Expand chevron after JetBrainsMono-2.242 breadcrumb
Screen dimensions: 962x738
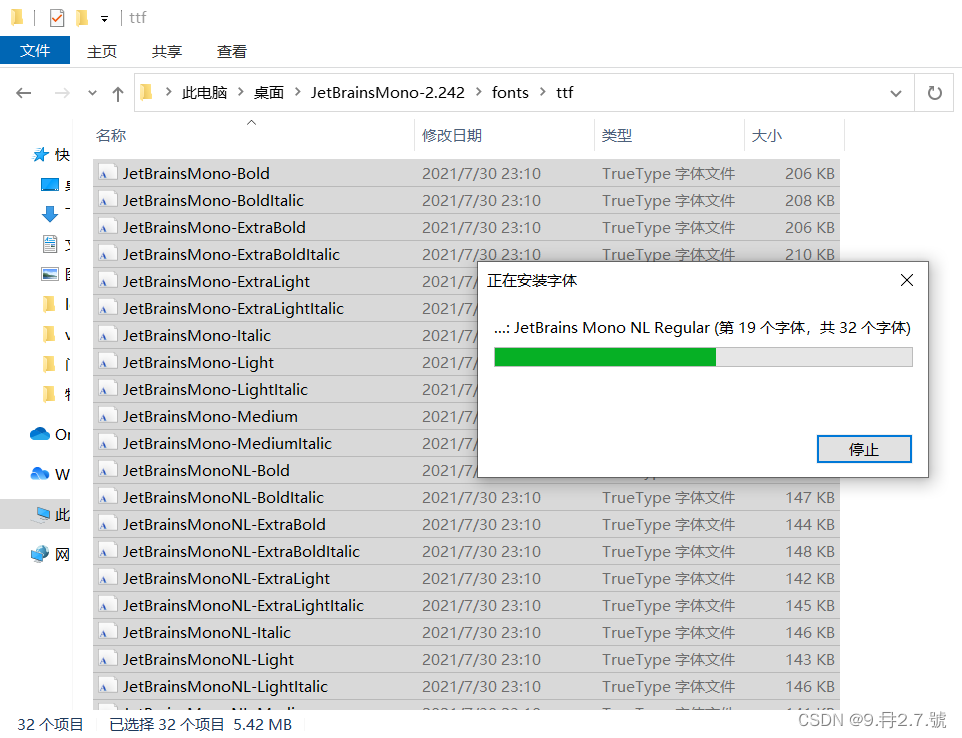click(x=478, y=92)
